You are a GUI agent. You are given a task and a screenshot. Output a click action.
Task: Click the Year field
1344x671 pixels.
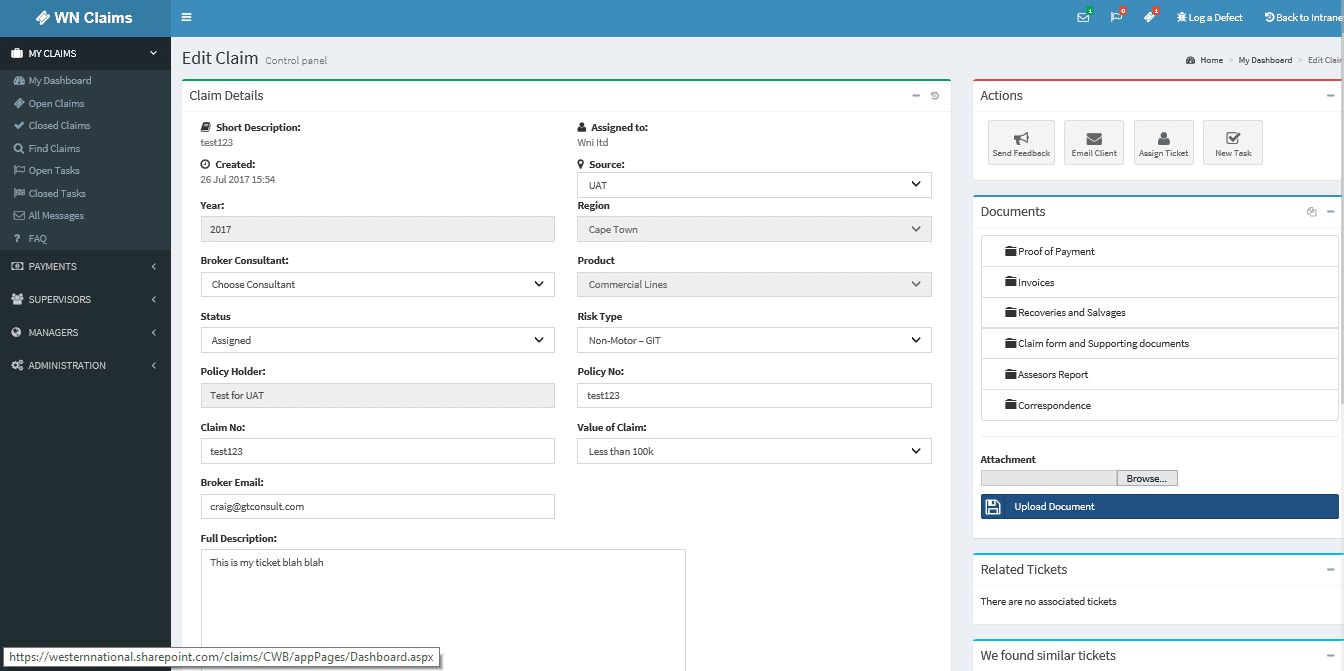[x=377, y=229]
